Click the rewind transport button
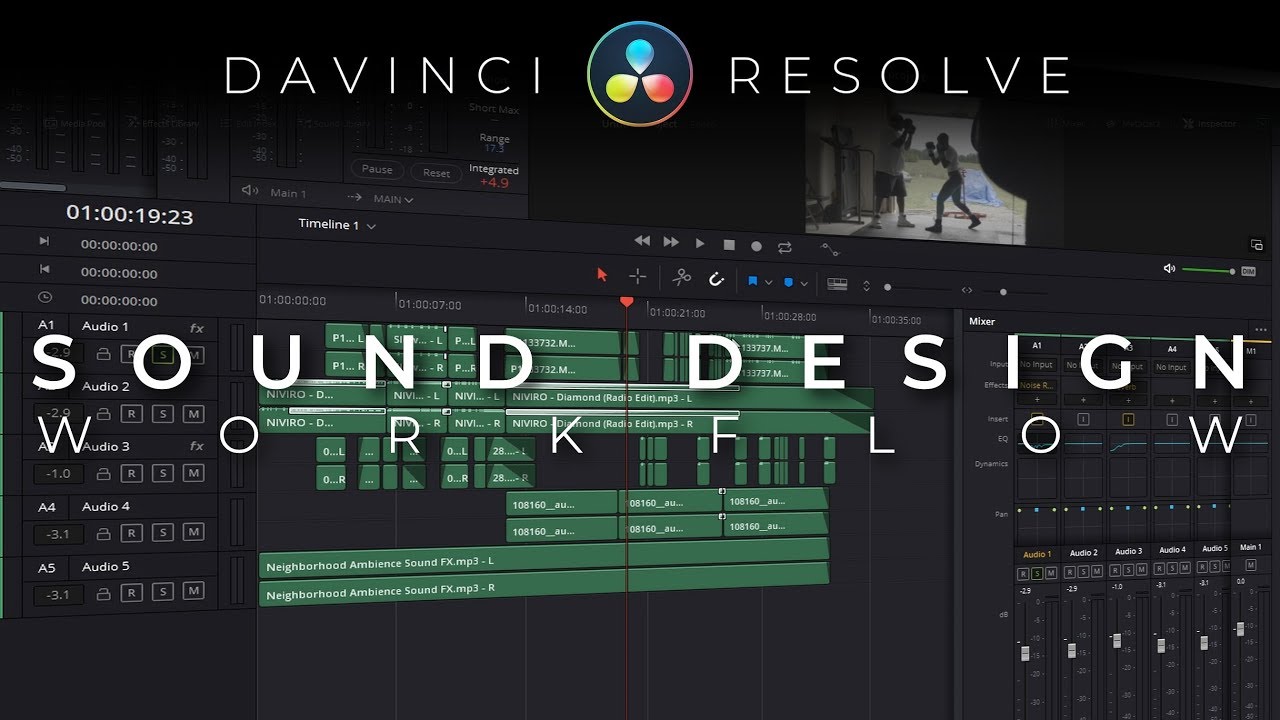Screen dimensions: 1280x720 [642, 241]
